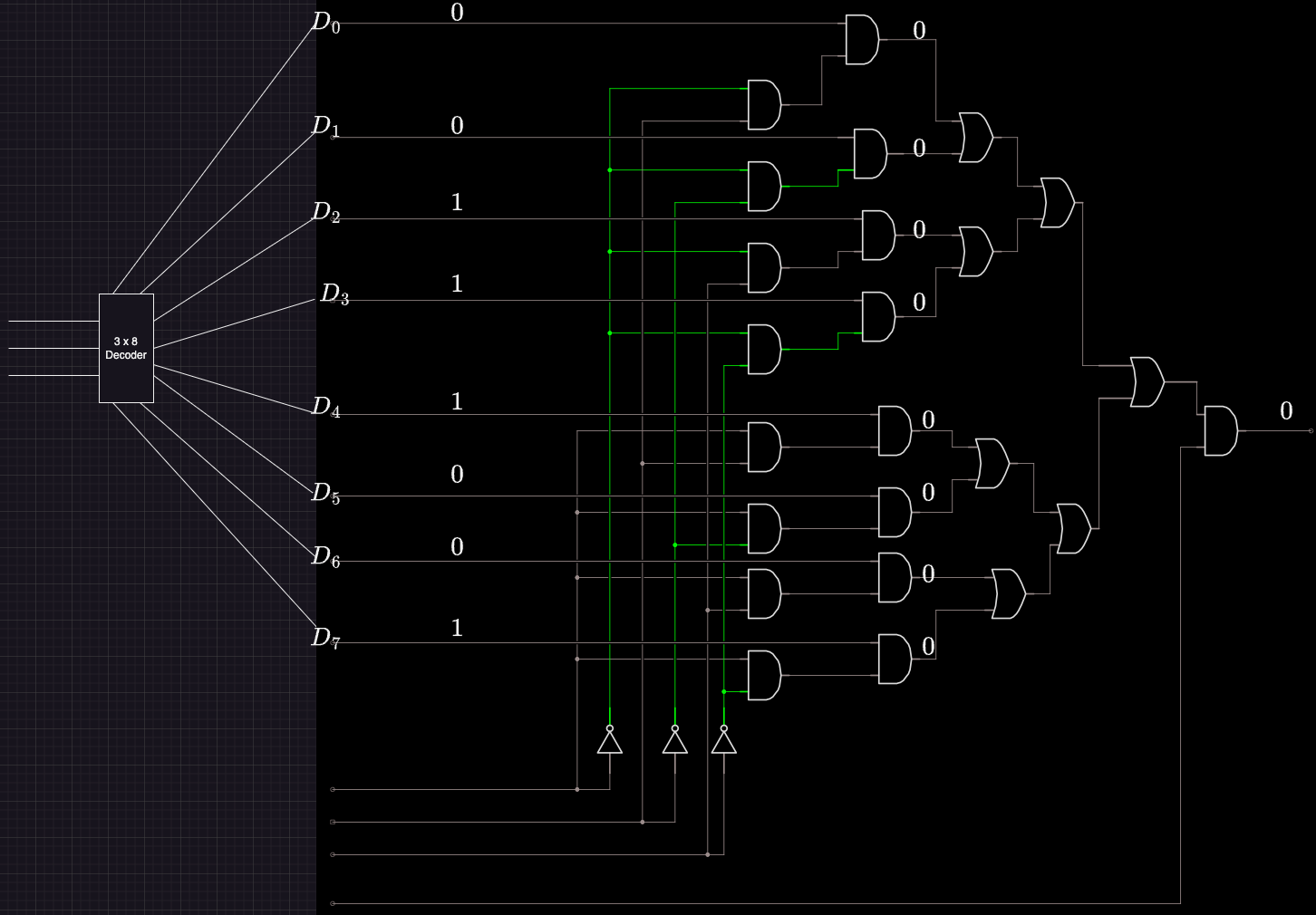Click the 0 output of D0's AND gate

pos(919,31)
